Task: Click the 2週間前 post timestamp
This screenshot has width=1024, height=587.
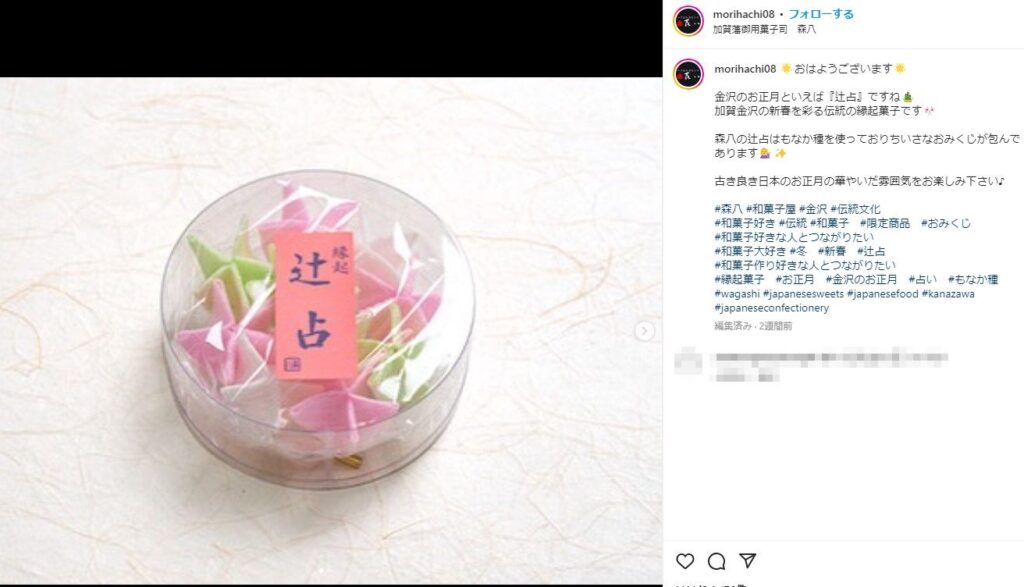Action: point(775,325)
